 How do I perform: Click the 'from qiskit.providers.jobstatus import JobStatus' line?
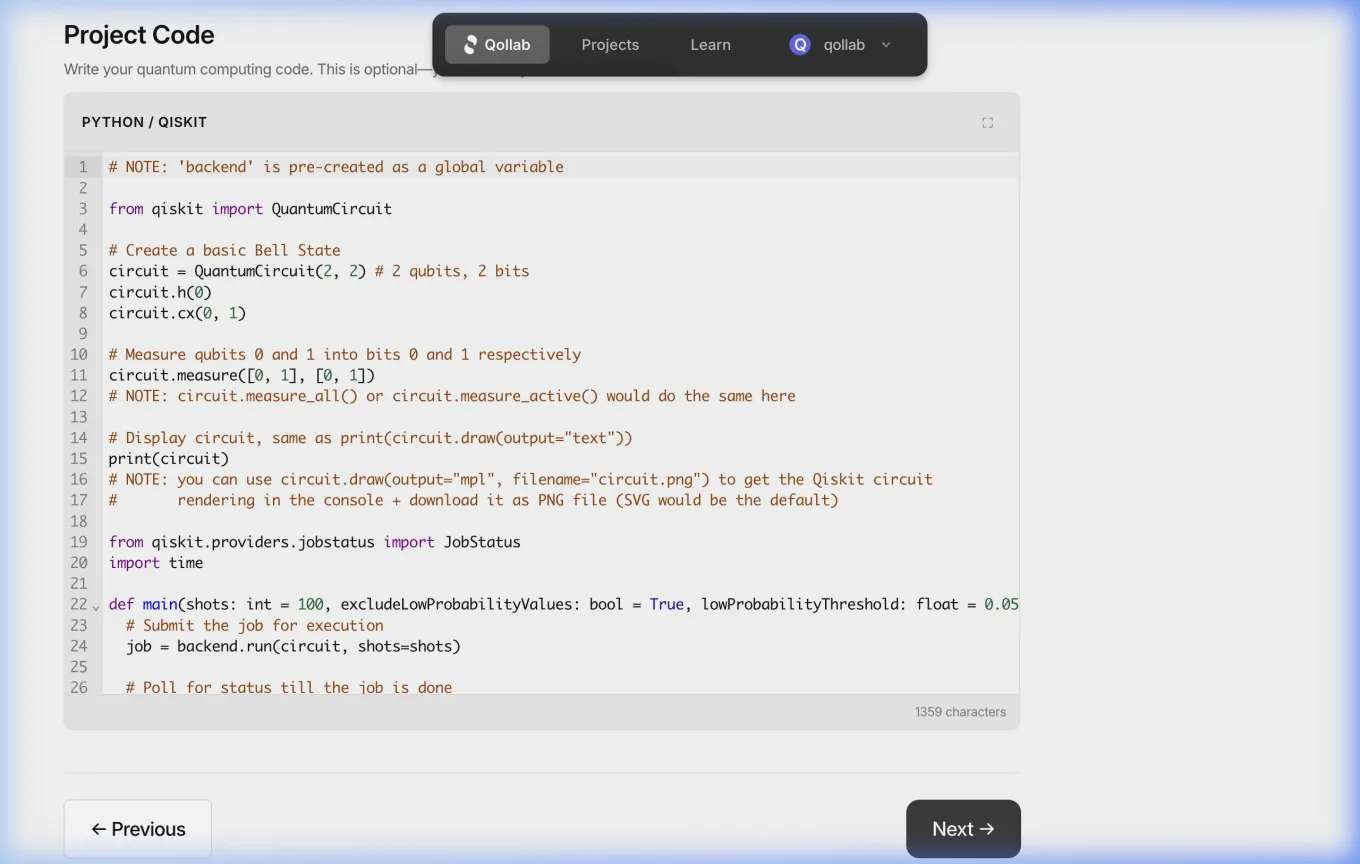click(x=315, y=542)
